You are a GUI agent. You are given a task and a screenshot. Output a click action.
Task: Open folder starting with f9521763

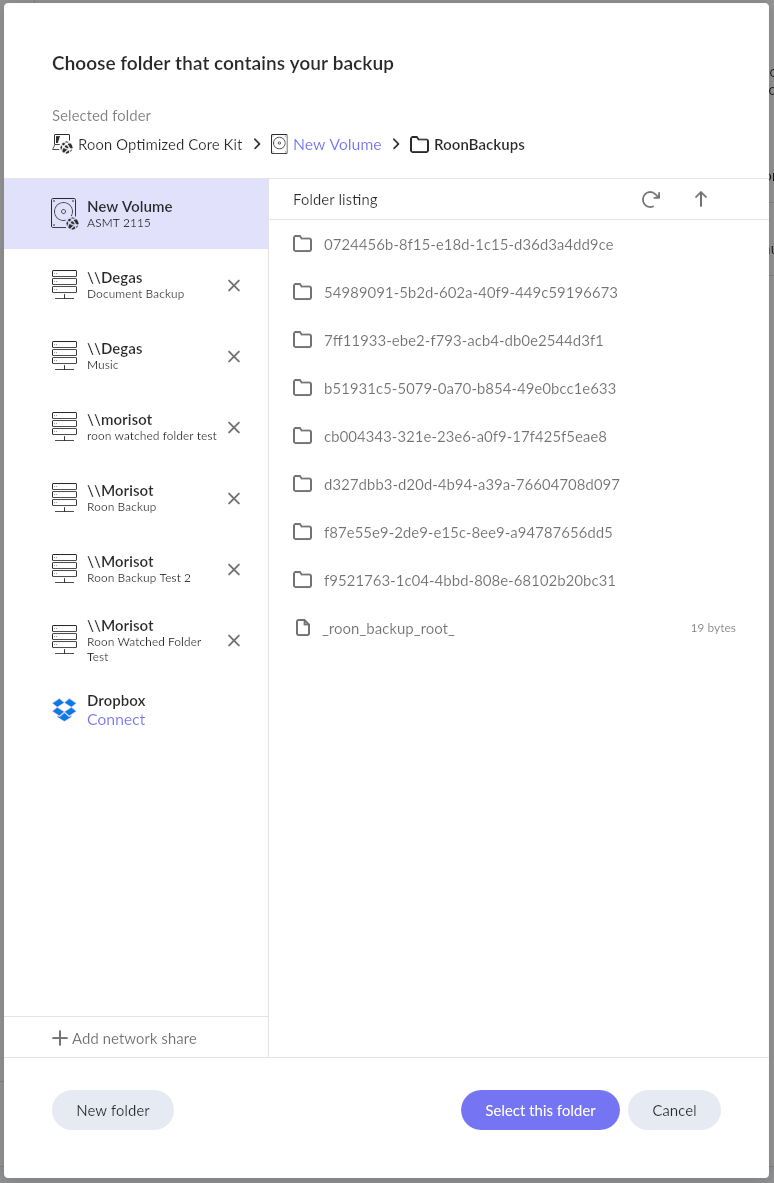coord(469,580)
